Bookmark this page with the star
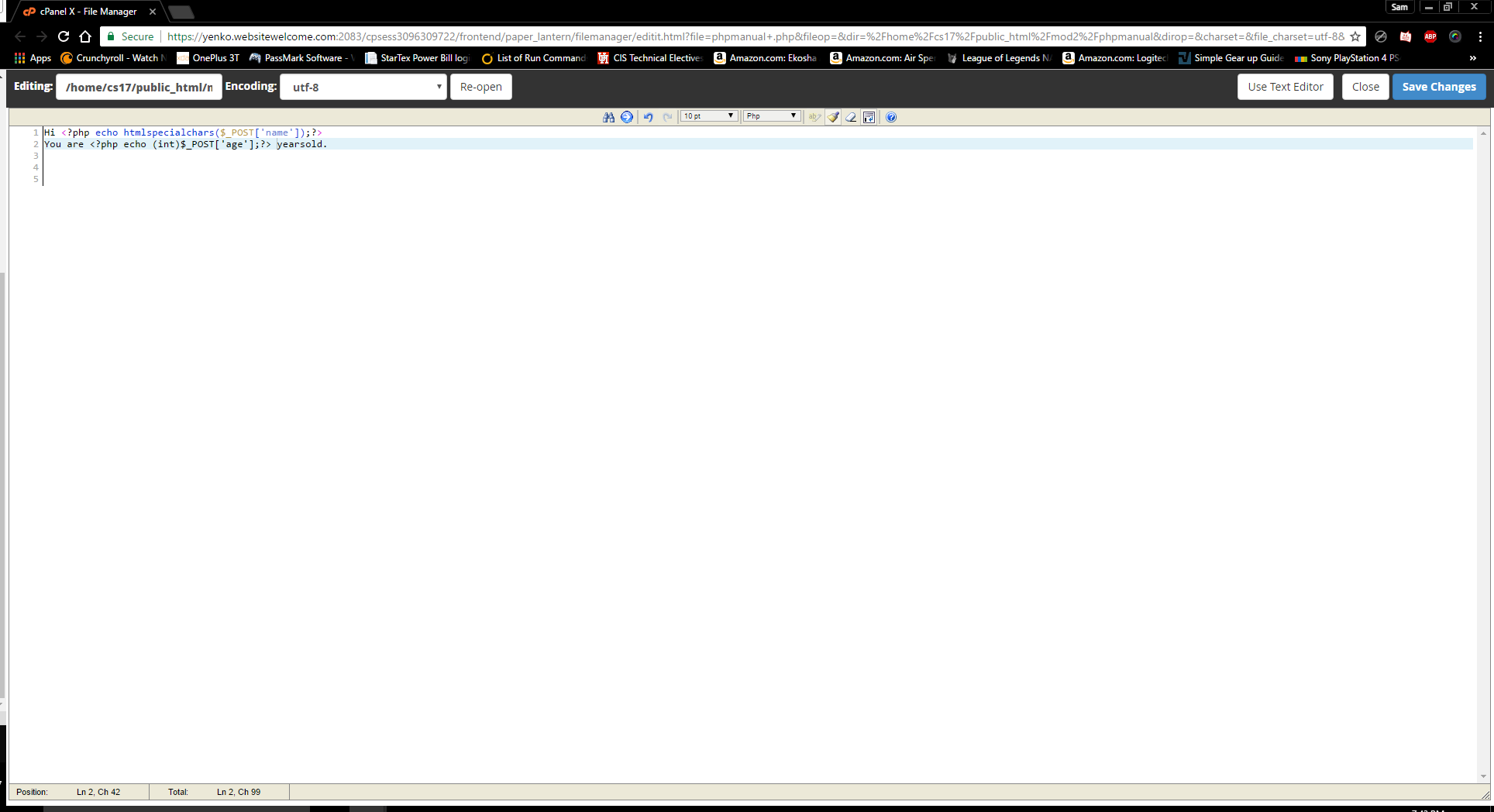The image size is (1494, 812). click(1355, 36)
